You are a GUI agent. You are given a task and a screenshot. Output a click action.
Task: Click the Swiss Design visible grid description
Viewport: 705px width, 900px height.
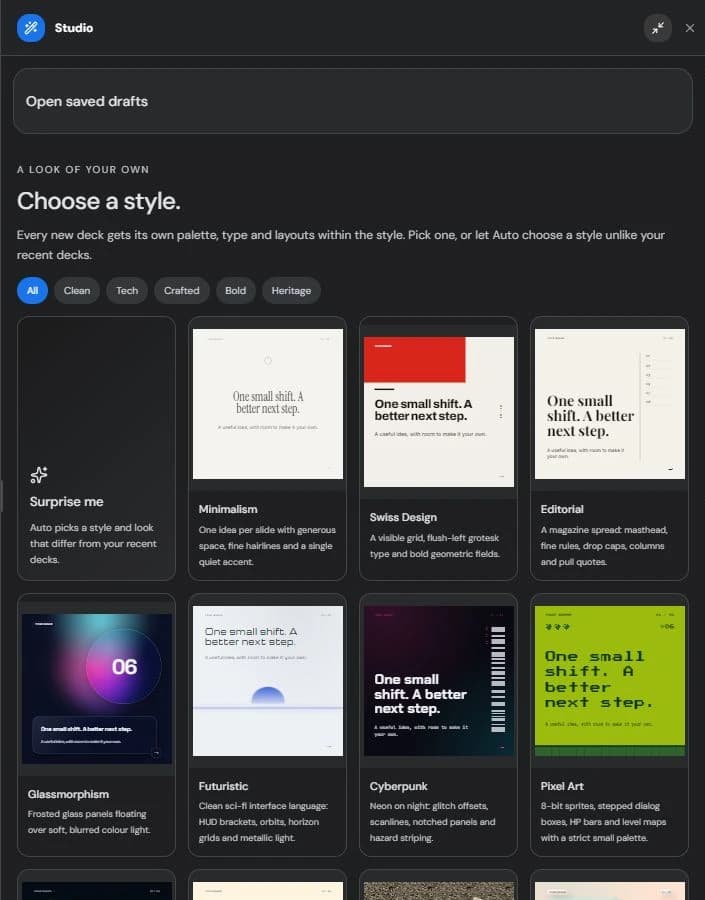(x=435, y=546)
